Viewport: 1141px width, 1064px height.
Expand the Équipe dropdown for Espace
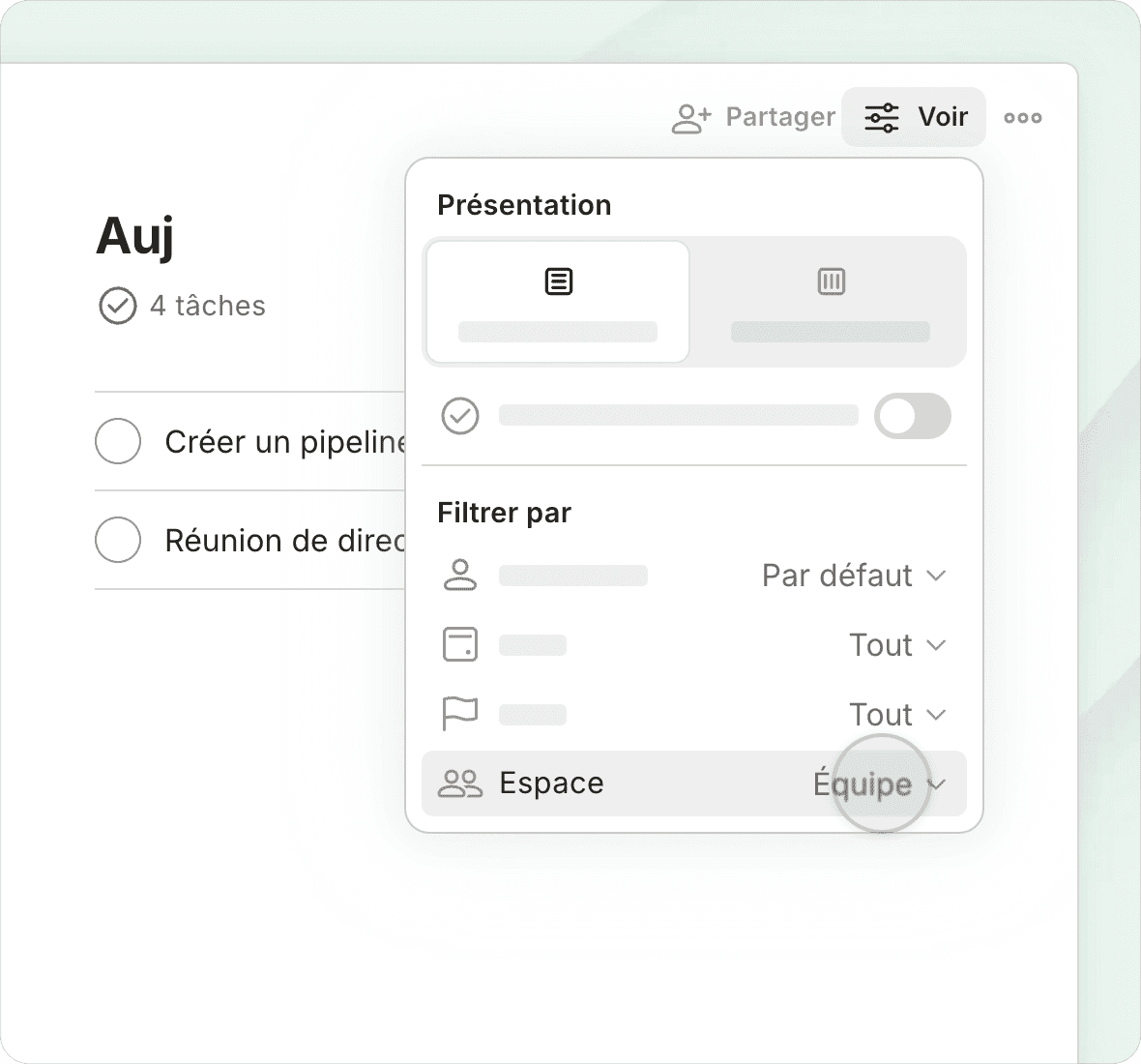pyautogui.click(x=878, y=783)
